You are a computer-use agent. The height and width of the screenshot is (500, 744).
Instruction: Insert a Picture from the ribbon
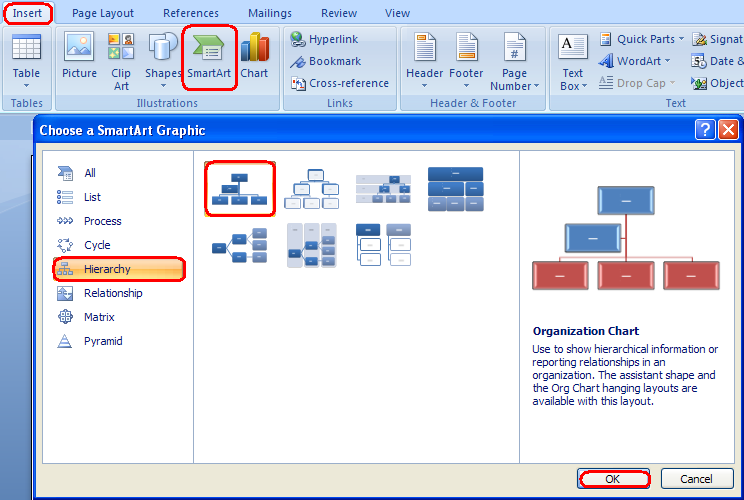pos(79,55)
